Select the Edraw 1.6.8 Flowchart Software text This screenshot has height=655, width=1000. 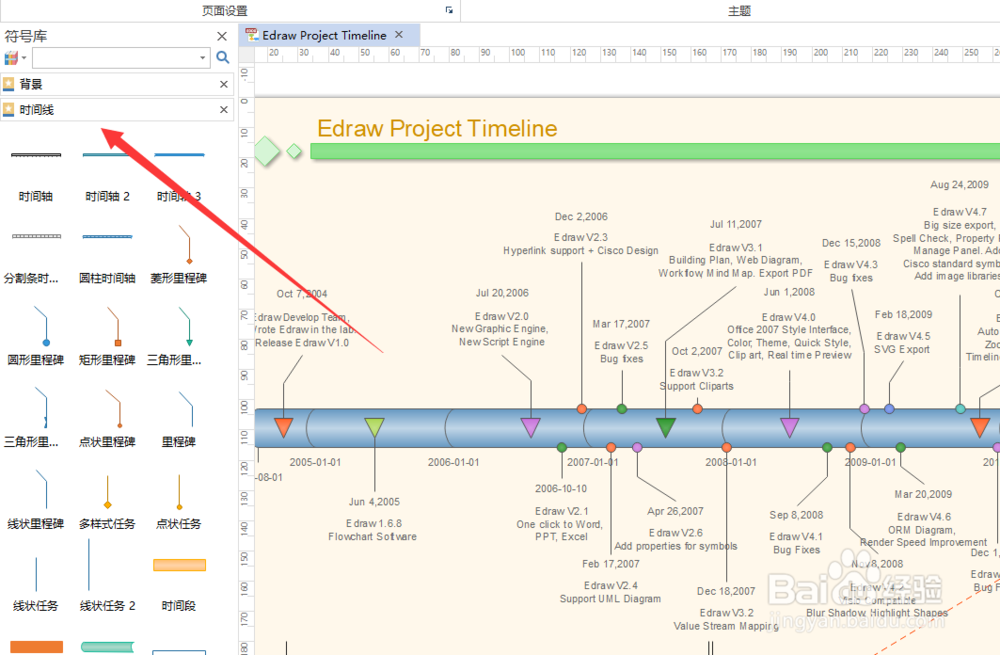point(373,530)
